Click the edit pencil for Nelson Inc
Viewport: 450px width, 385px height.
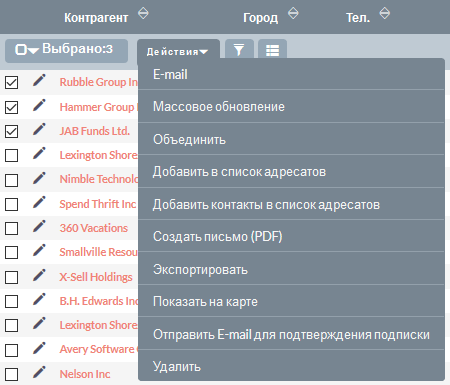[x=39, y=372]
